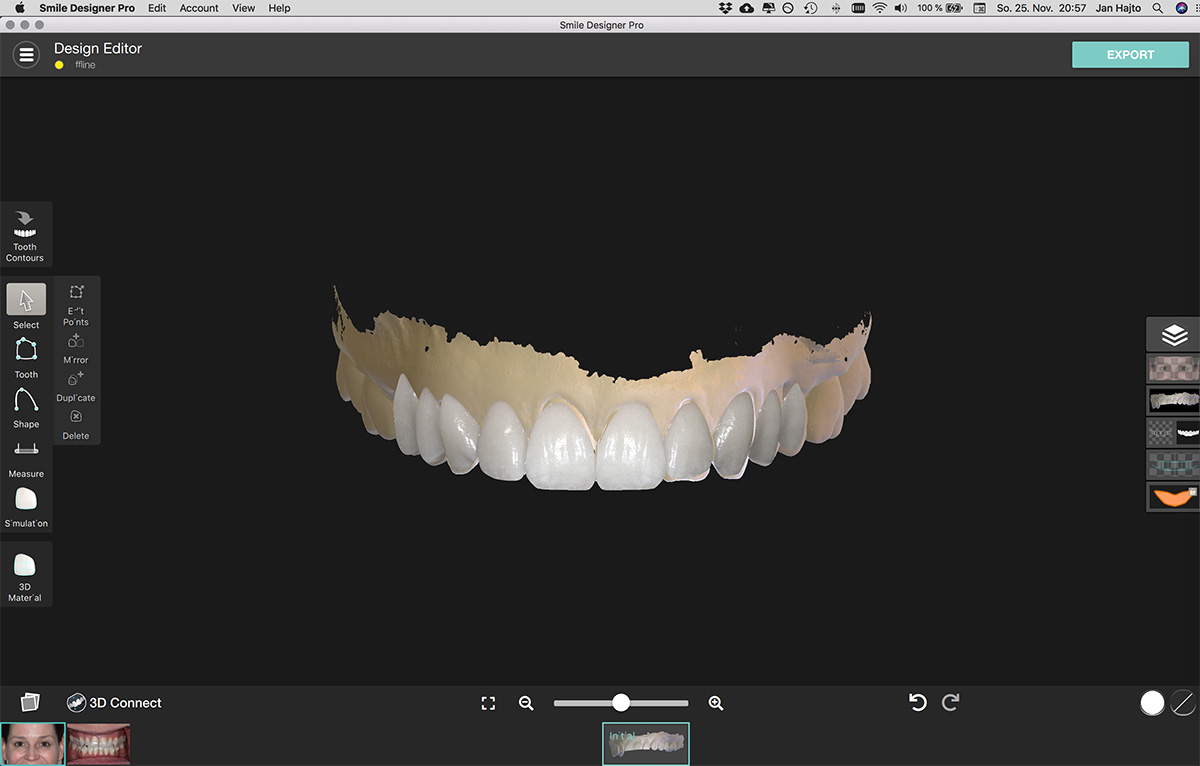This screenshot has width=1200, height=766.
Task: Click fit-to-screen frame icon
Action: [488, 703]
